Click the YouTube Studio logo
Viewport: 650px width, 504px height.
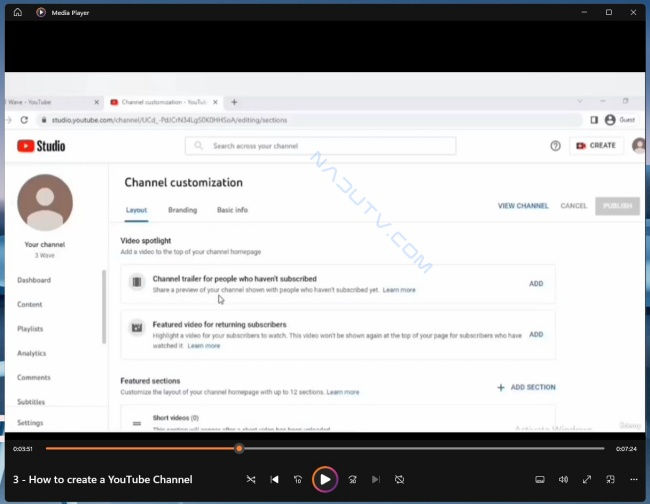coord(41,146)
